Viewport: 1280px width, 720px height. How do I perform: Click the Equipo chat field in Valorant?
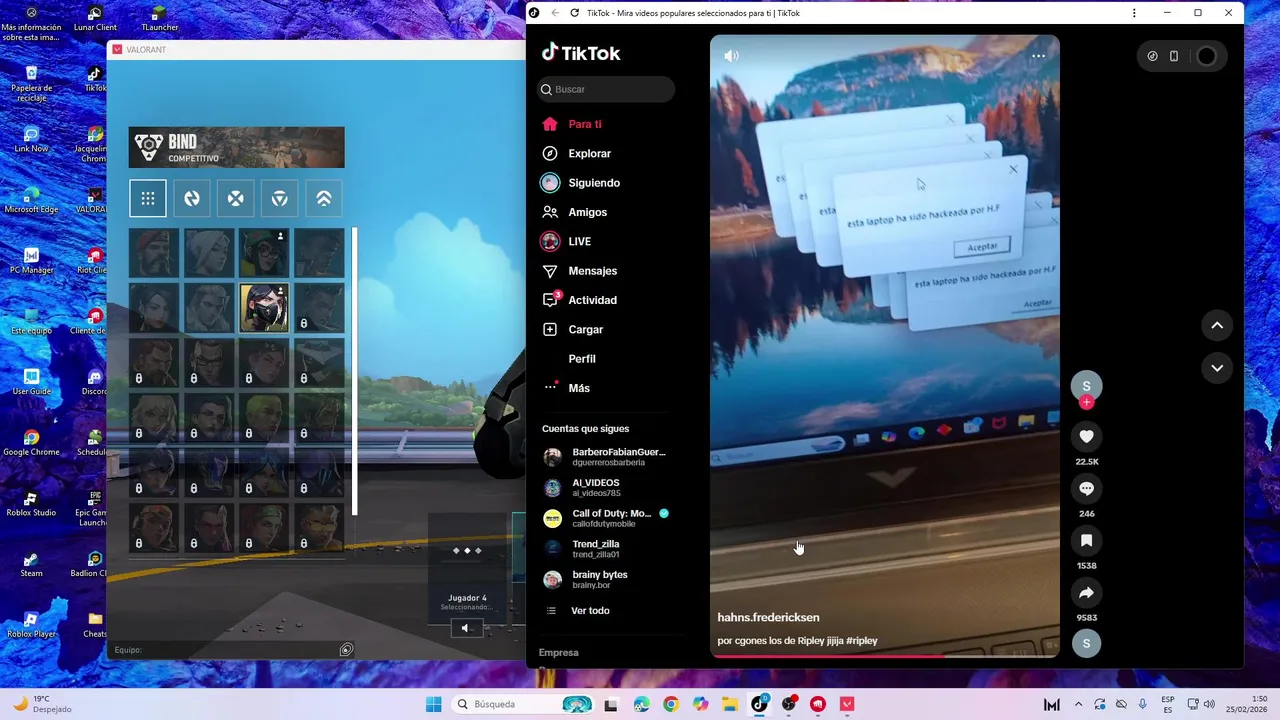(x=224, y=650)
